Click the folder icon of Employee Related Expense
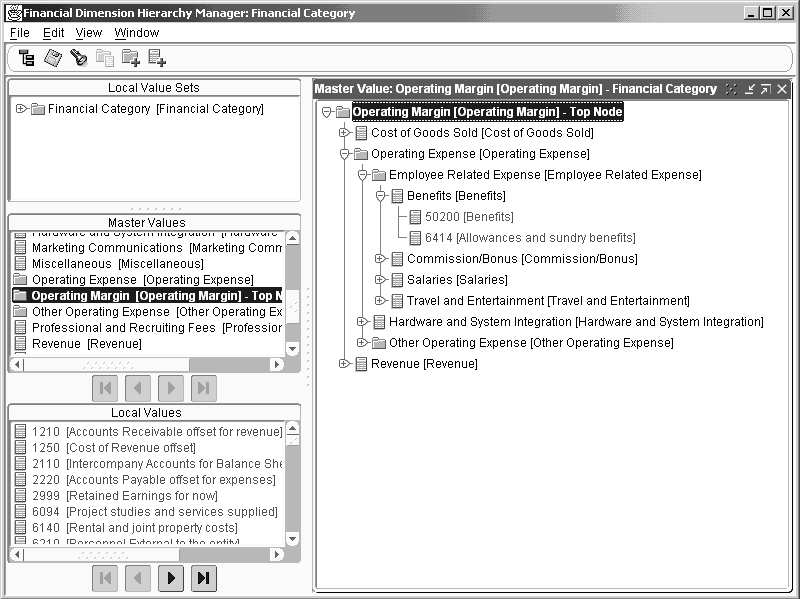Screen dimensions: 800x599 pyautogui.click(x=379, y=175)
